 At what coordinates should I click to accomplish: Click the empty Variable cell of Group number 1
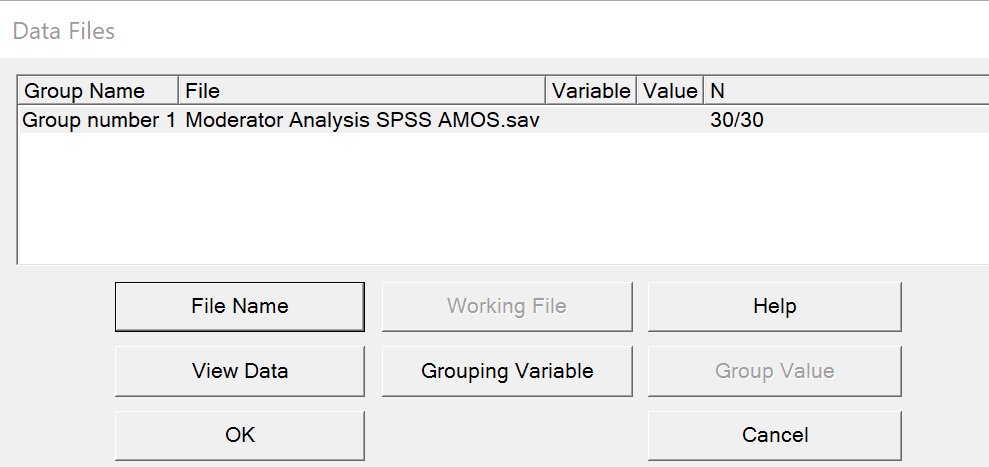591,121
